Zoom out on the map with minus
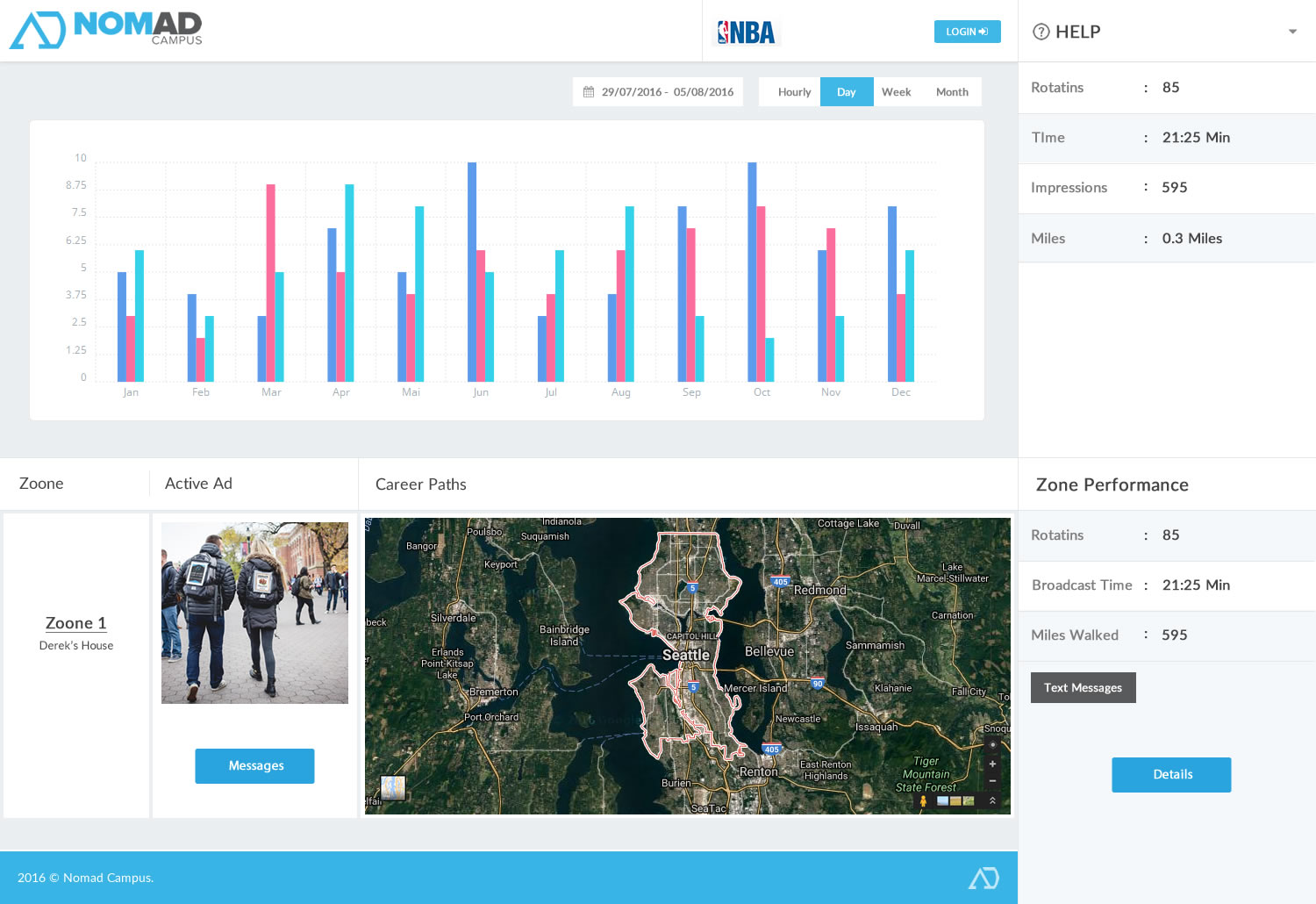1316x904 pixels. (x=992, y=780)
